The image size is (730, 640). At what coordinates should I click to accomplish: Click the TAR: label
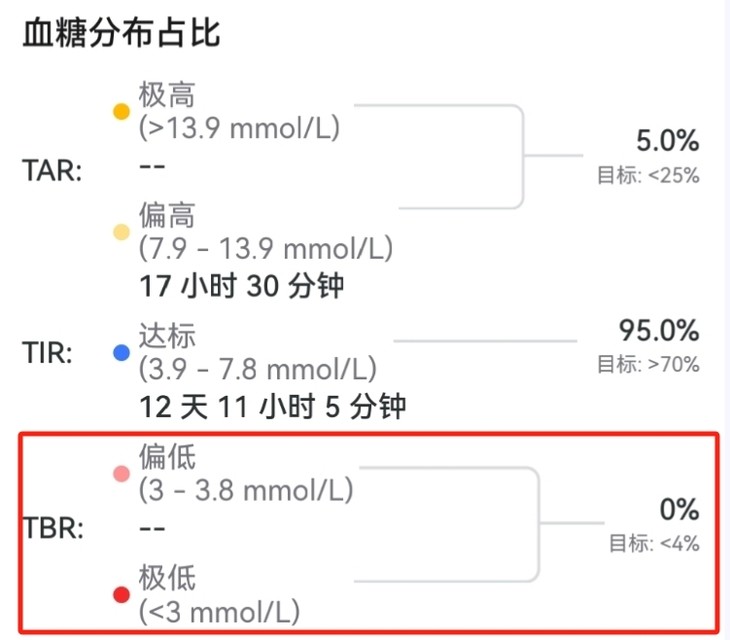point(52,170)
